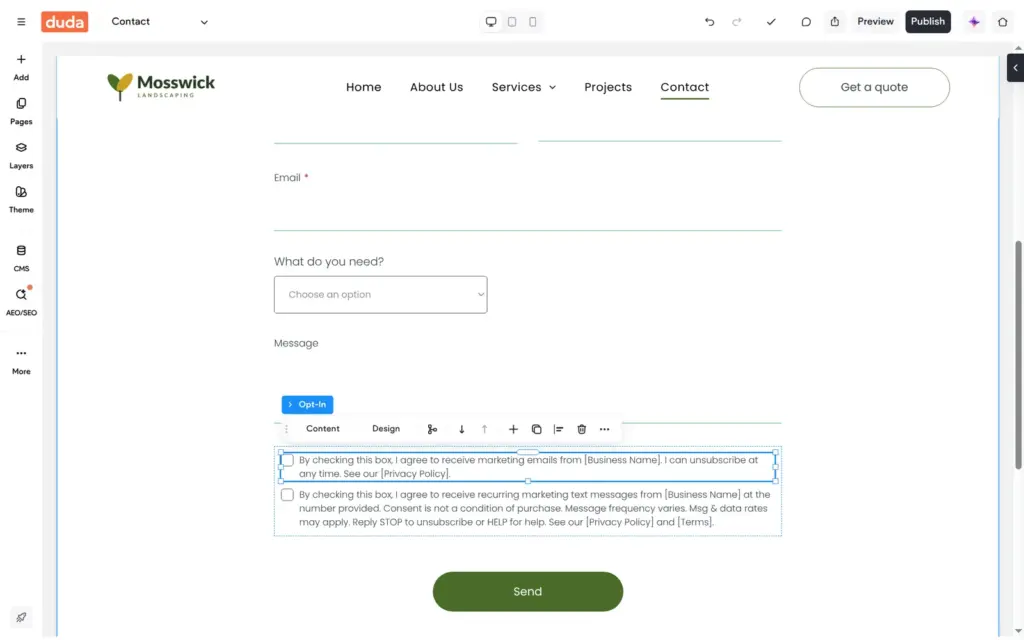This screenshot has width=1024, height=640.
Task: Open the comments speech bubble
Action: point(806,22)
